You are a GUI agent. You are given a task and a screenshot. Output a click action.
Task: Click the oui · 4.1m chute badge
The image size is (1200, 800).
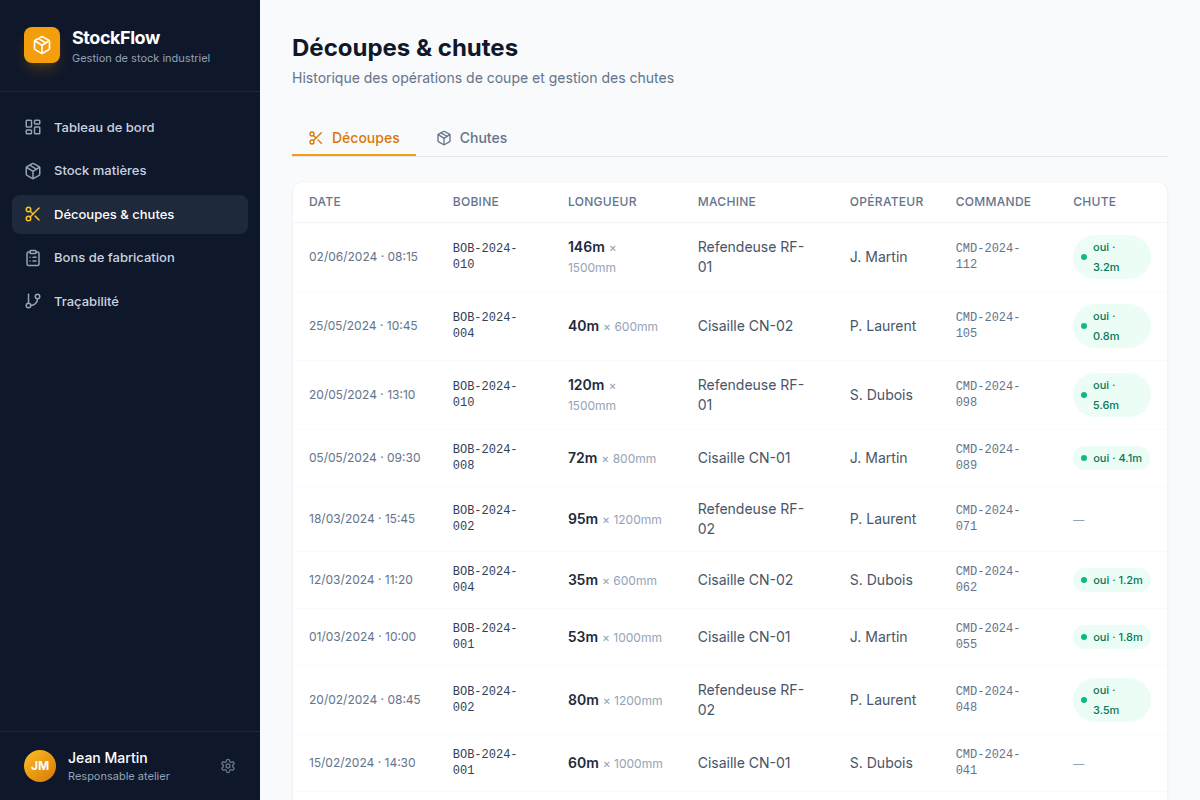tap(1112, 458)
